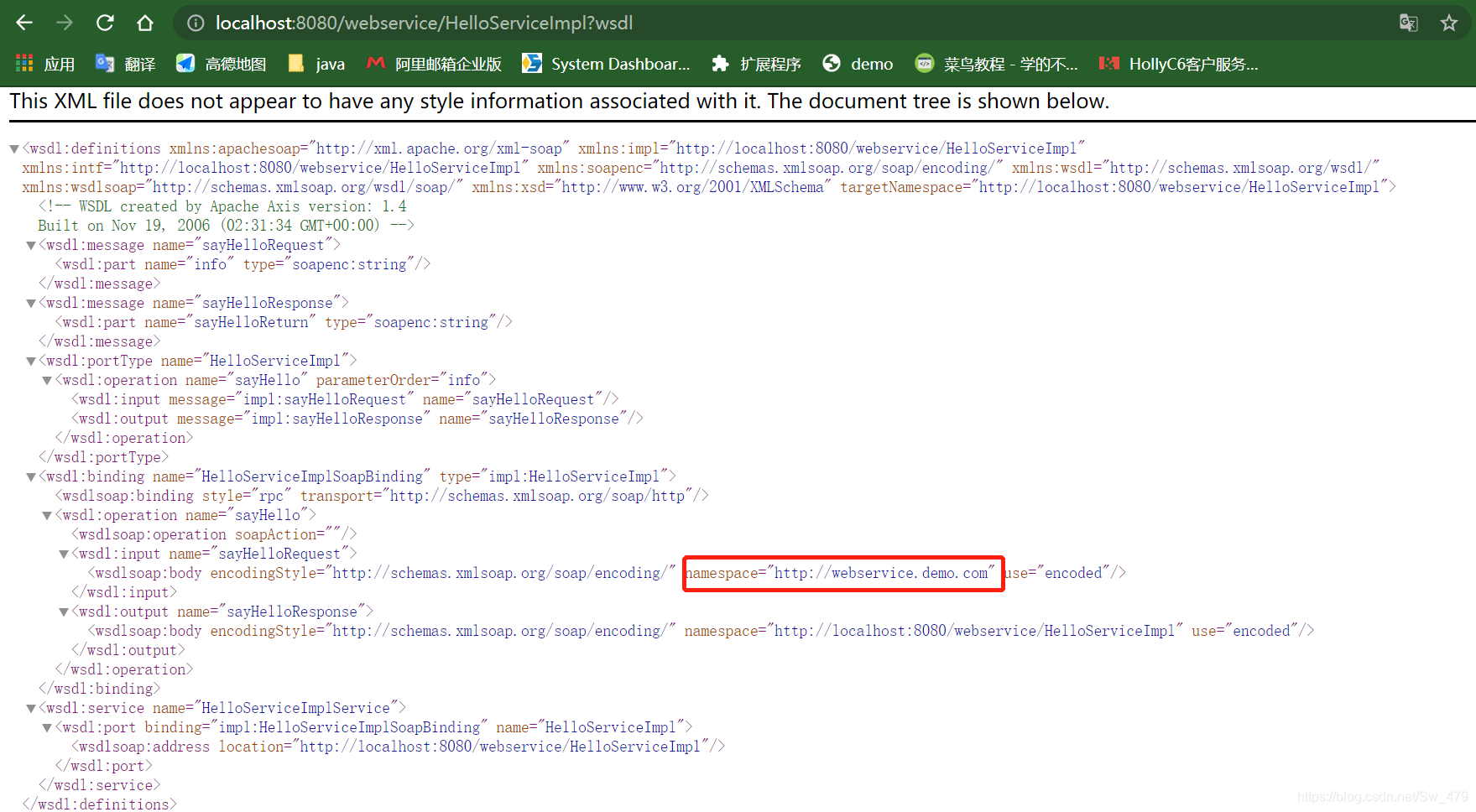Collapse the sayHelloRequest wsdl:message node
The image size is (1476, 812).
30,245
